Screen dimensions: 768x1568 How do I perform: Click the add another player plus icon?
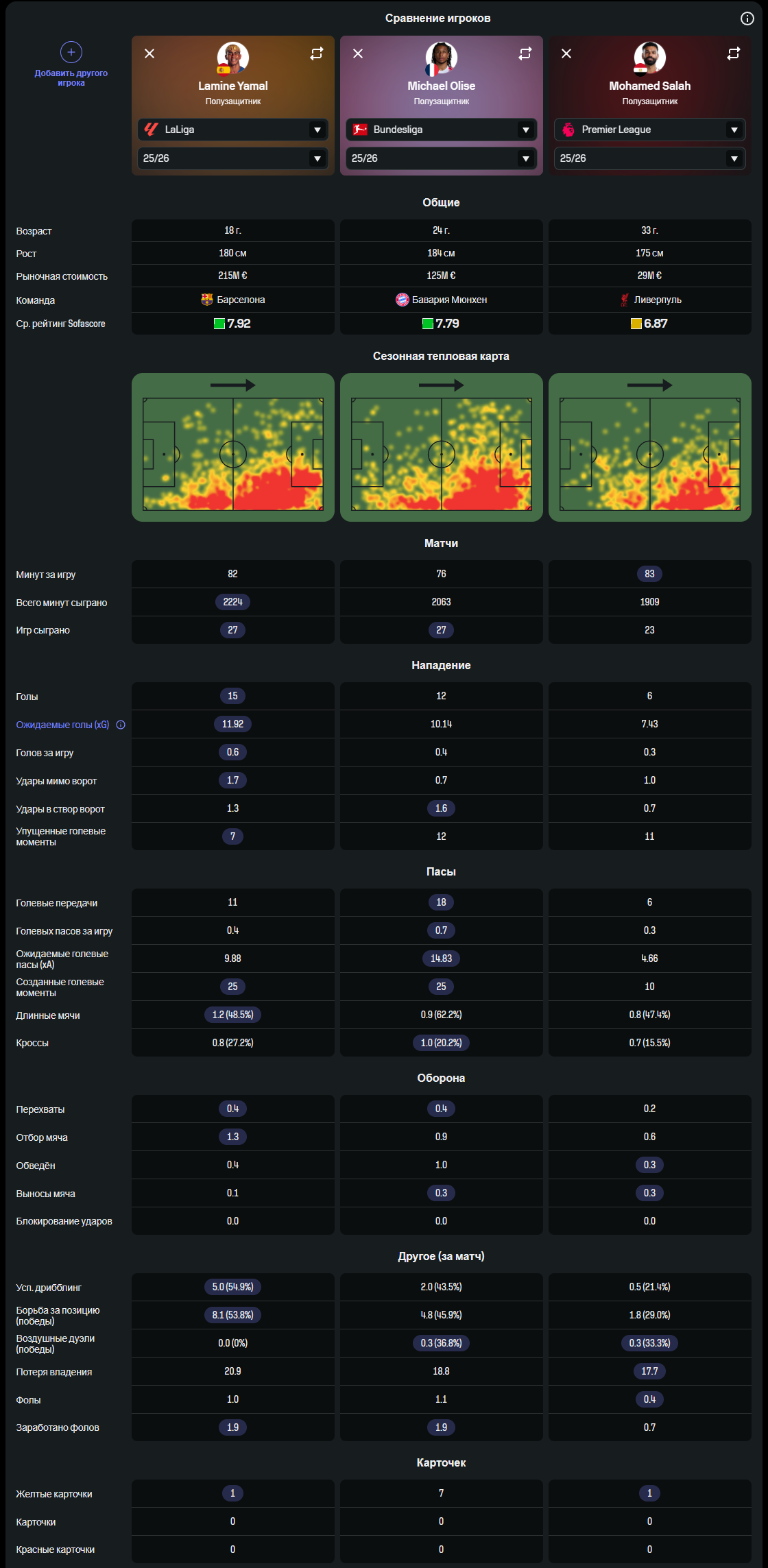71,52
